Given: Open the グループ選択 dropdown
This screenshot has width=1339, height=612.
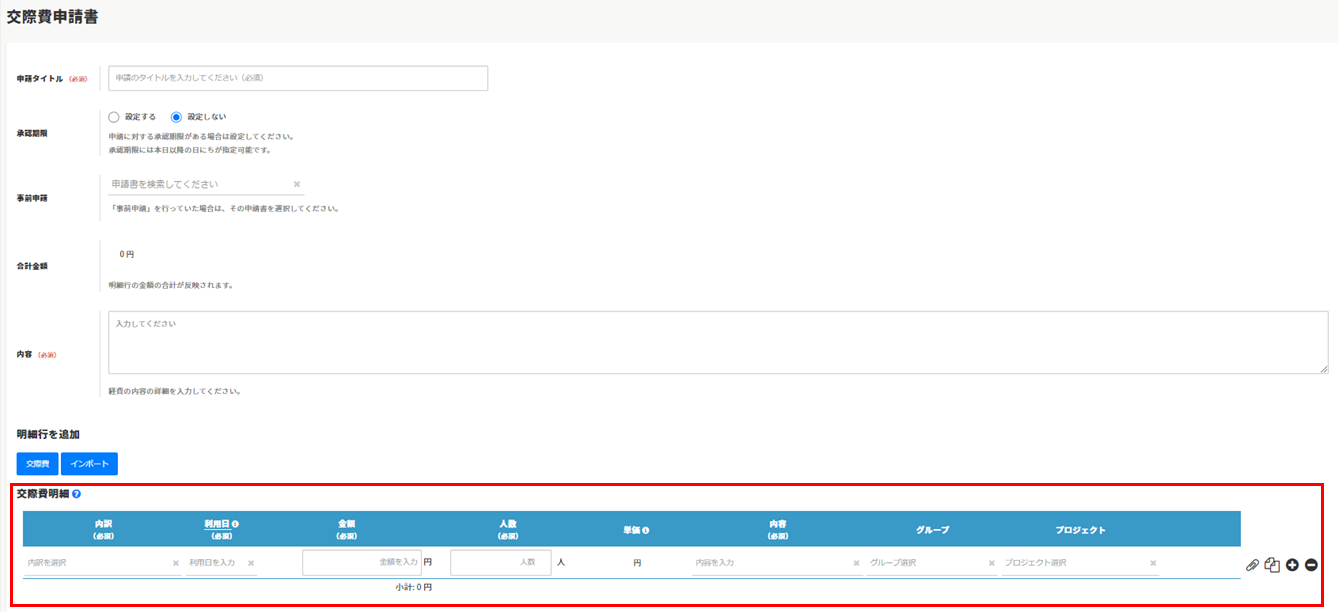Looking at the screenshot, I should [x=925, y=563].
